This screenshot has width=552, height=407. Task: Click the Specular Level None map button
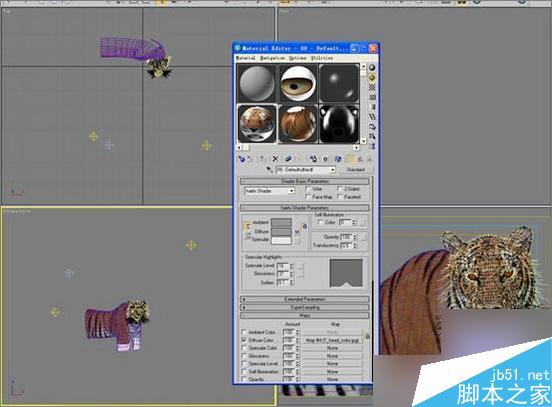tap(332, 364)
